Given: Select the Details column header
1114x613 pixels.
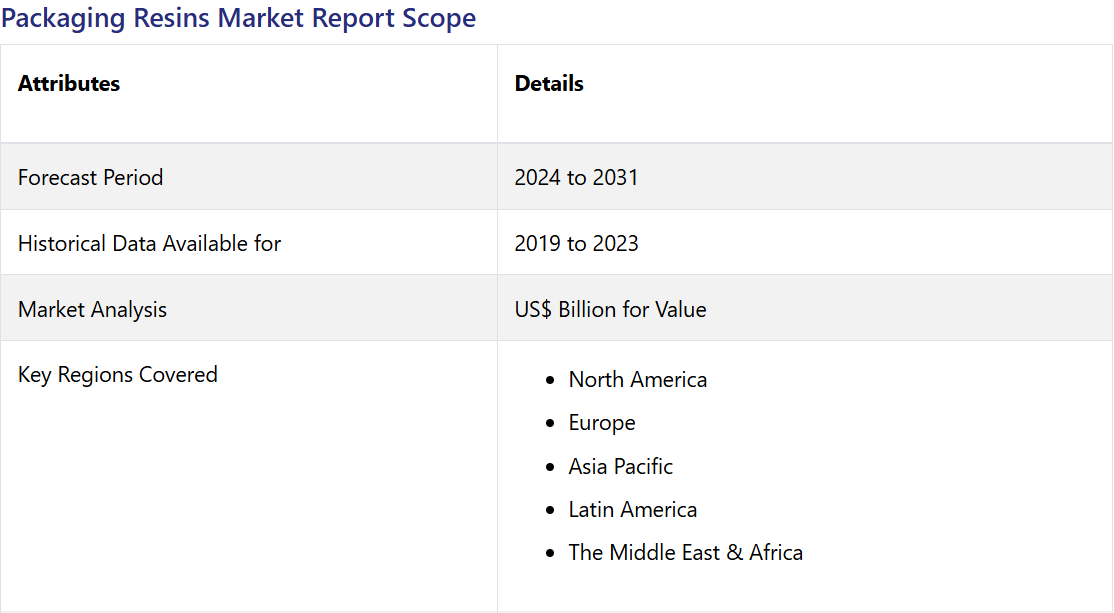Looking at the screenshot, I should pyautogui.click(x=549, y=84).
